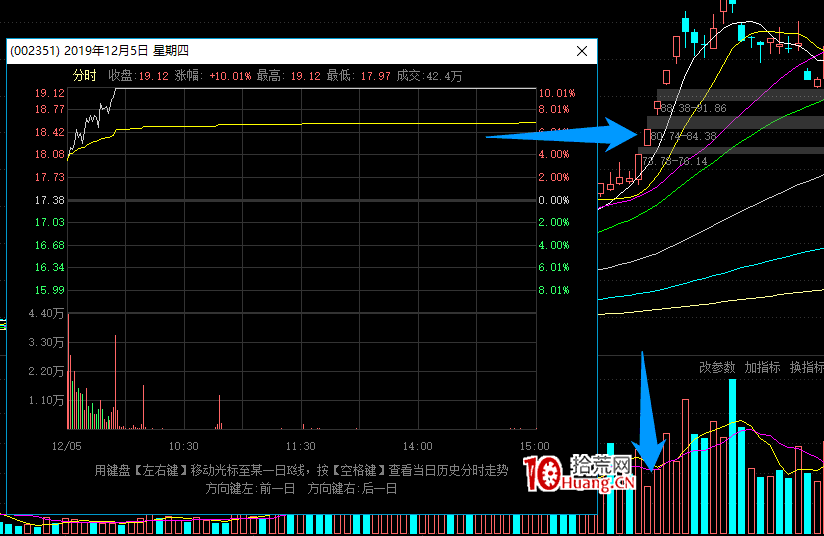
Task: Click the 11:30 time axis marker
Action: (301, 446)
